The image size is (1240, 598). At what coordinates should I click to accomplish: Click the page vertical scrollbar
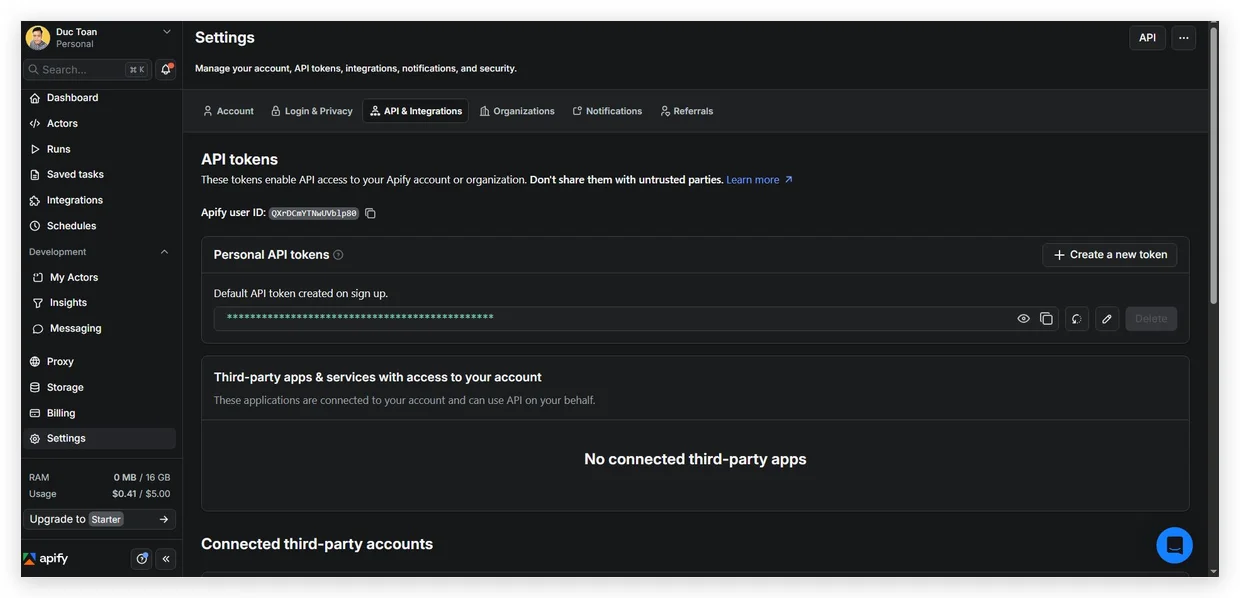click(x=1214, y=165)
